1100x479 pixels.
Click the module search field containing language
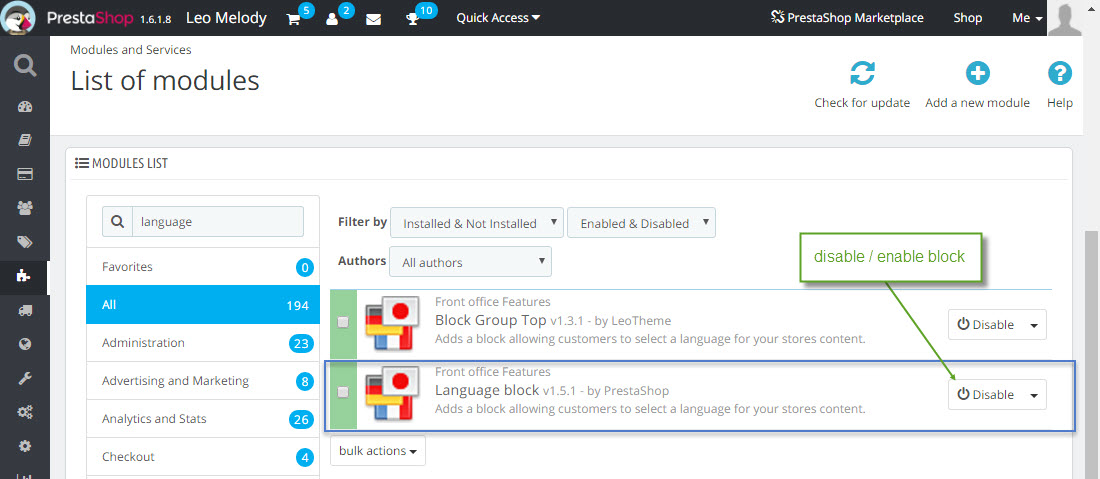coord(217,222)
